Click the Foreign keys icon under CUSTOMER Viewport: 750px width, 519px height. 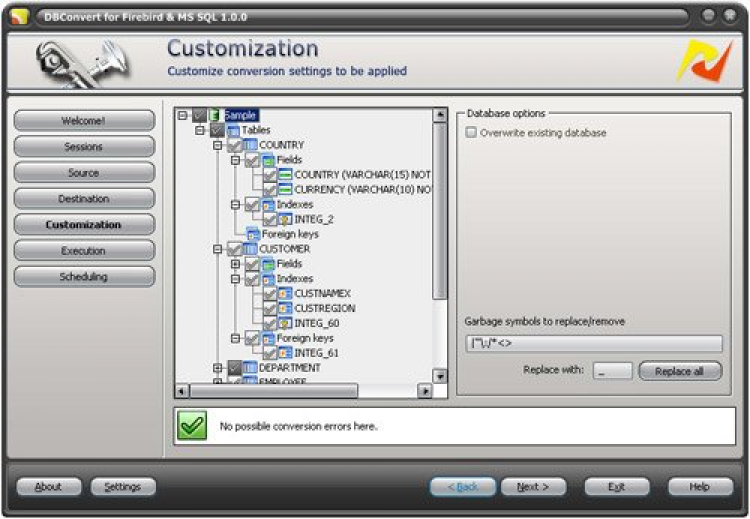tap(268, 339)
